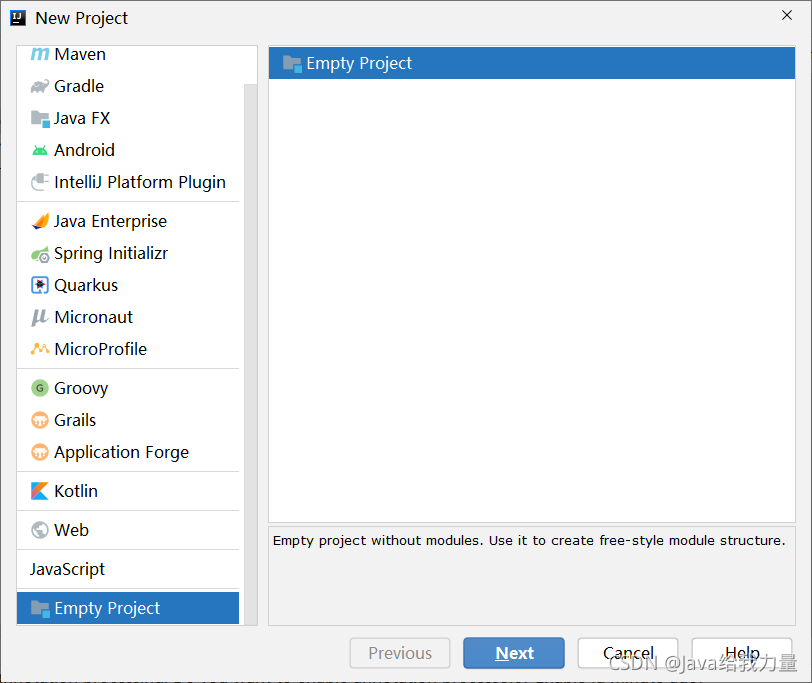Pick the Grails label
This screenshot has height=683, width=812.
click(75, 420)
